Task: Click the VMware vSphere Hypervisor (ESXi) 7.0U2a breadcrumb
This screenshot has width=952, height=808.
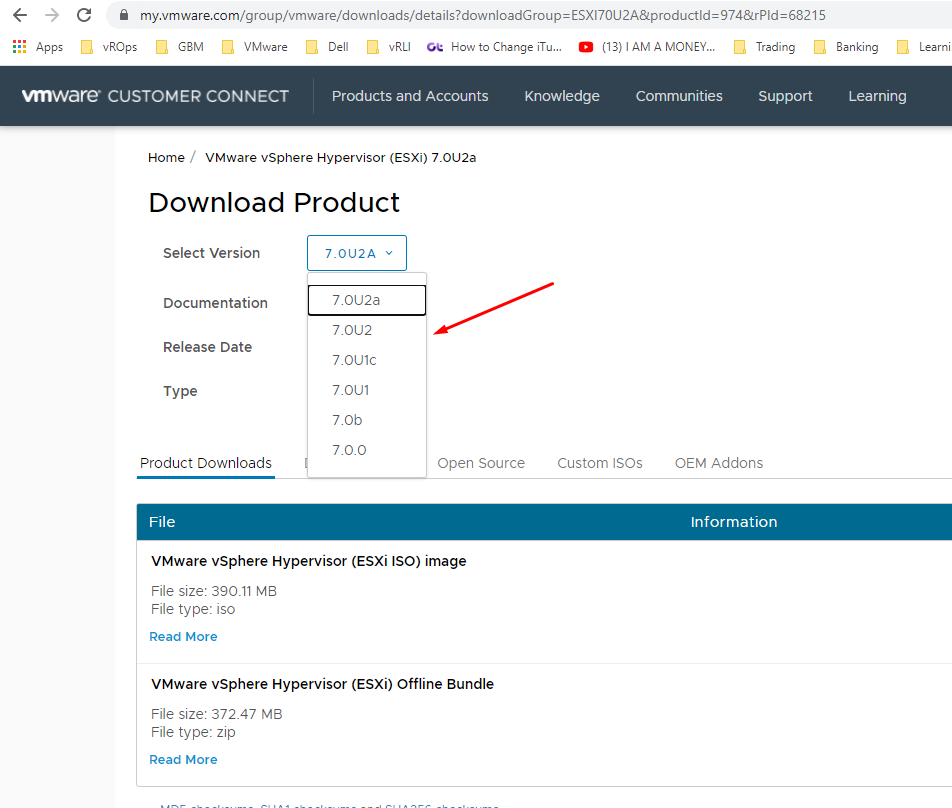Action: (341, 157)
